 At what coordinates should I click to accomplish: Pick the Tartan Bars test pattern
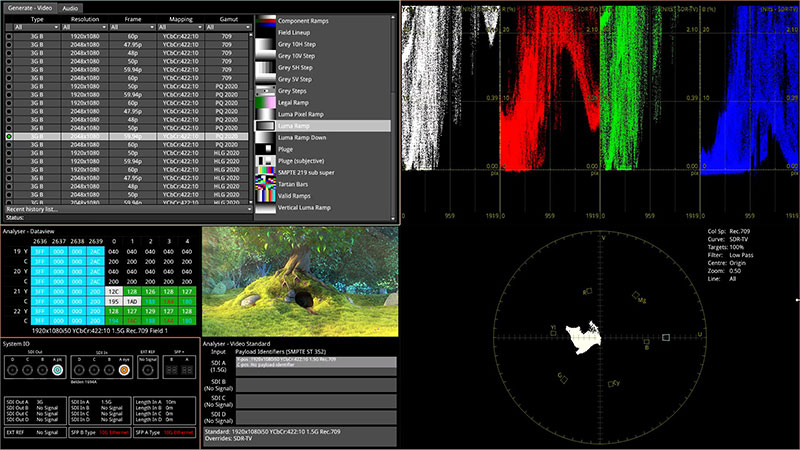[x=266, y=185]
